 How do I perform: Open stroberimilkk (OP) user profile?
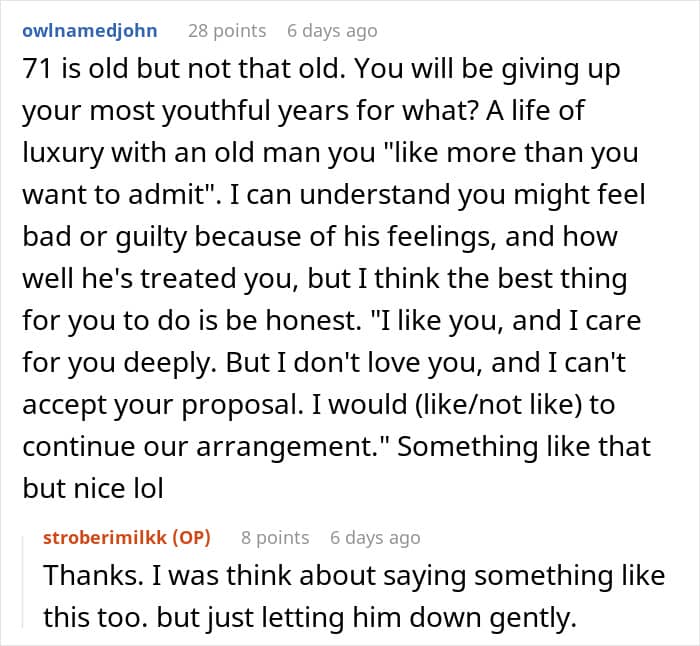point(127,538)
